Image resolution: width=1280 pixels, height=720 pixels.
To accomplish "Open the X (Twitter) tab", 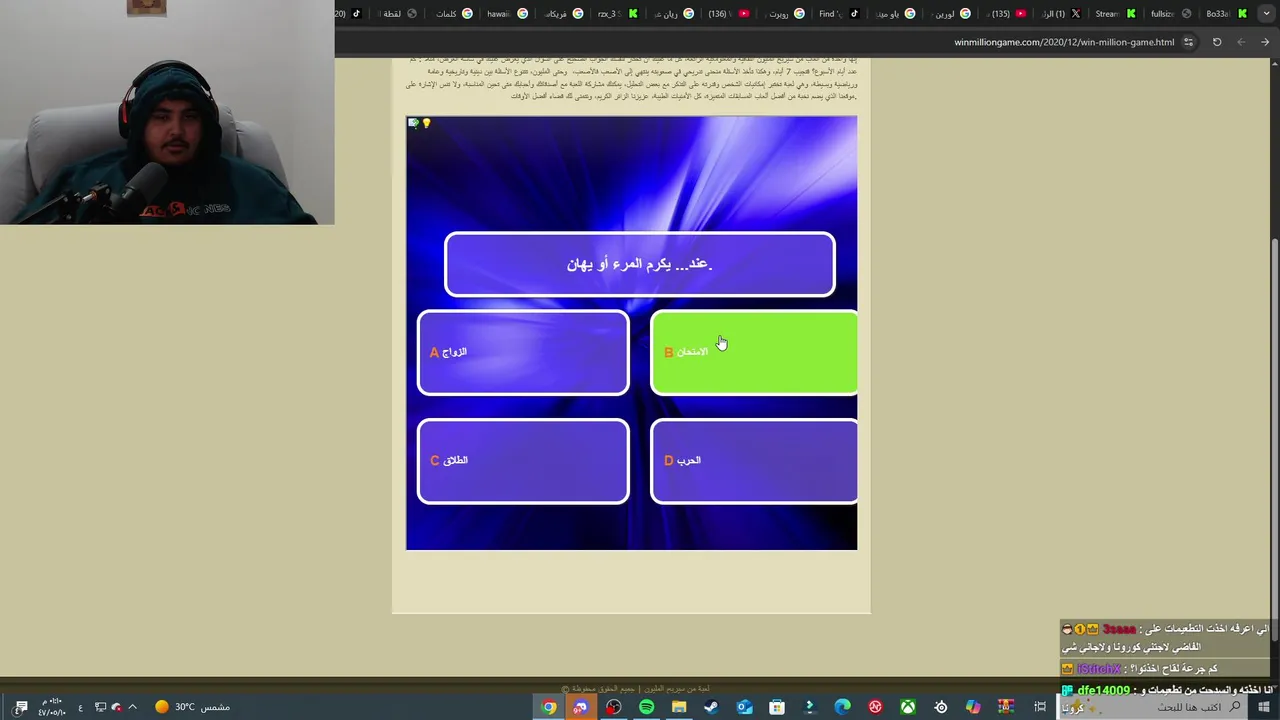I will coord(1060,14).
